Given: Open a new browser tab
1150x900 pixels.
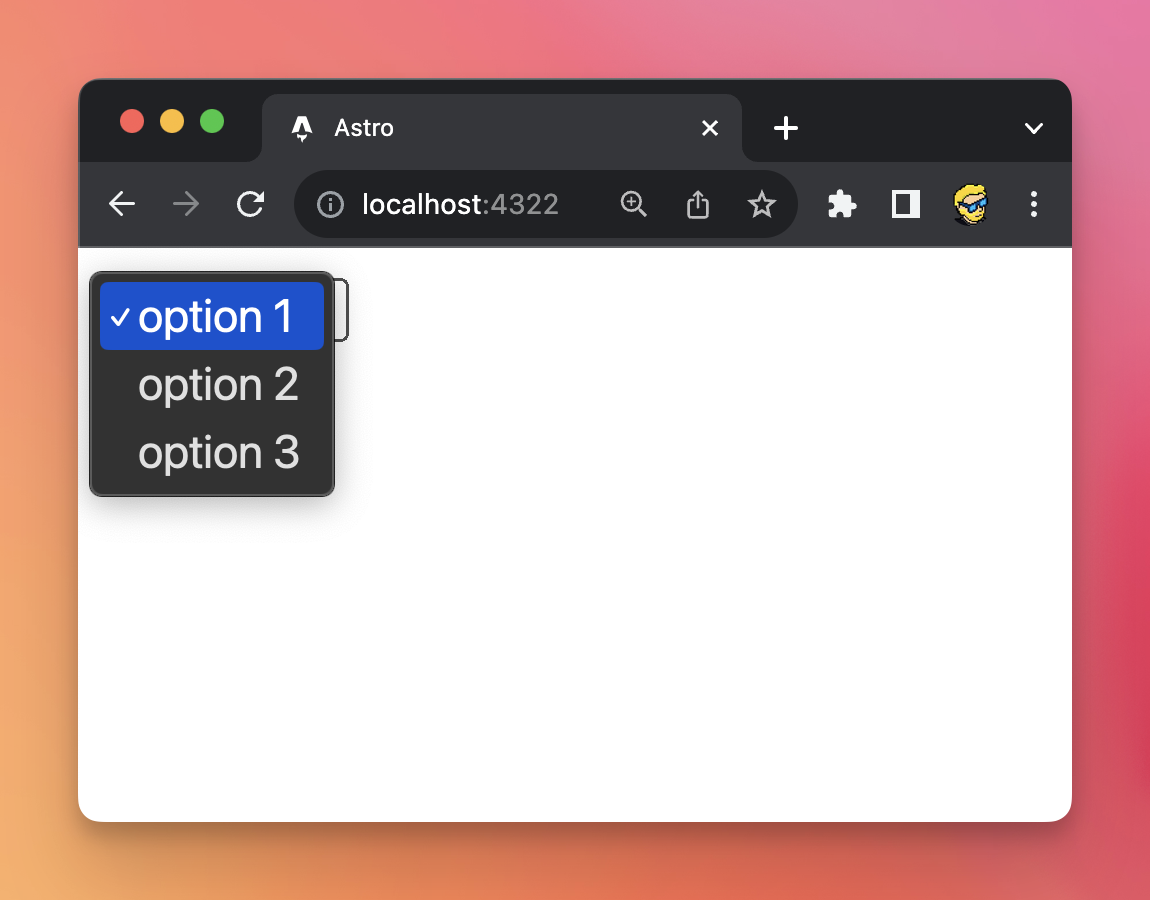Looking at the screenshot, I should 786,128.
